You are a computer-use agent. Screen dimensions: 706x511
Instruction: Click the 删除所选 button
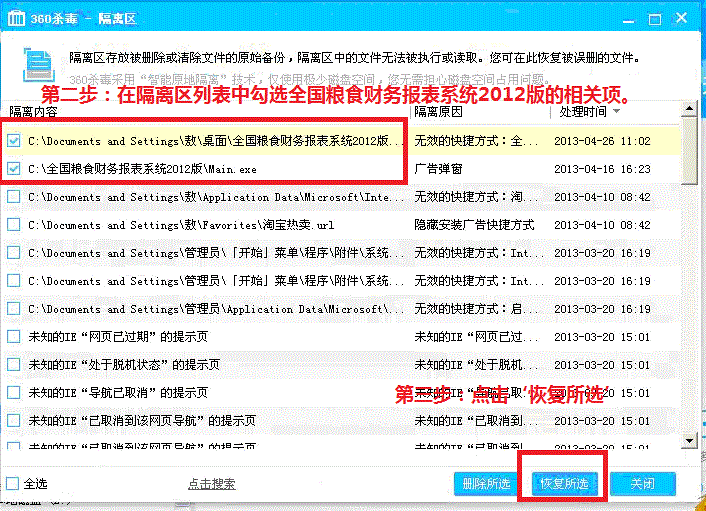[486, 484]
